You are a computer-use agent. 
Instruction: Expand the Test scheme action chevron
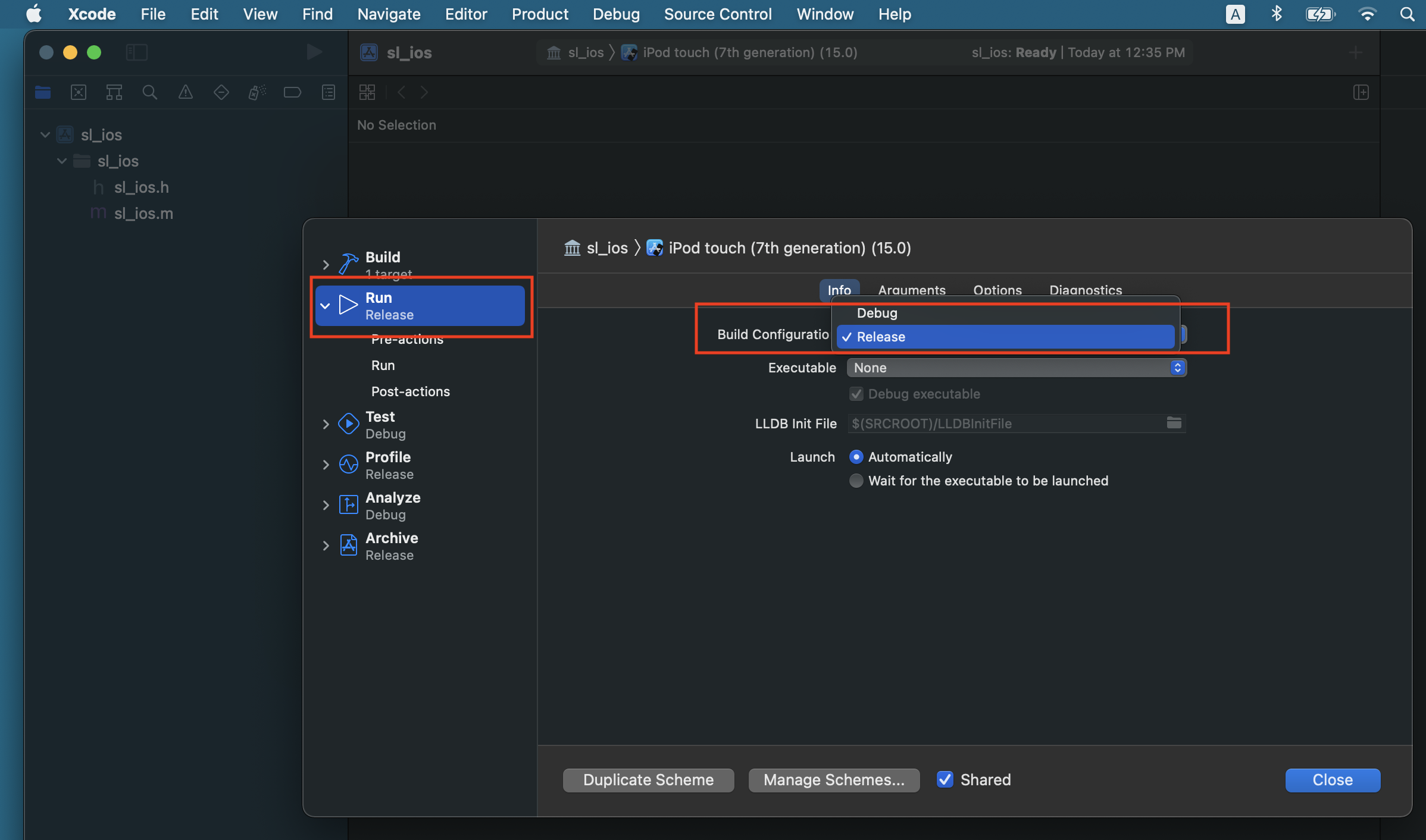pyautogui.click(x=326, y=424)
